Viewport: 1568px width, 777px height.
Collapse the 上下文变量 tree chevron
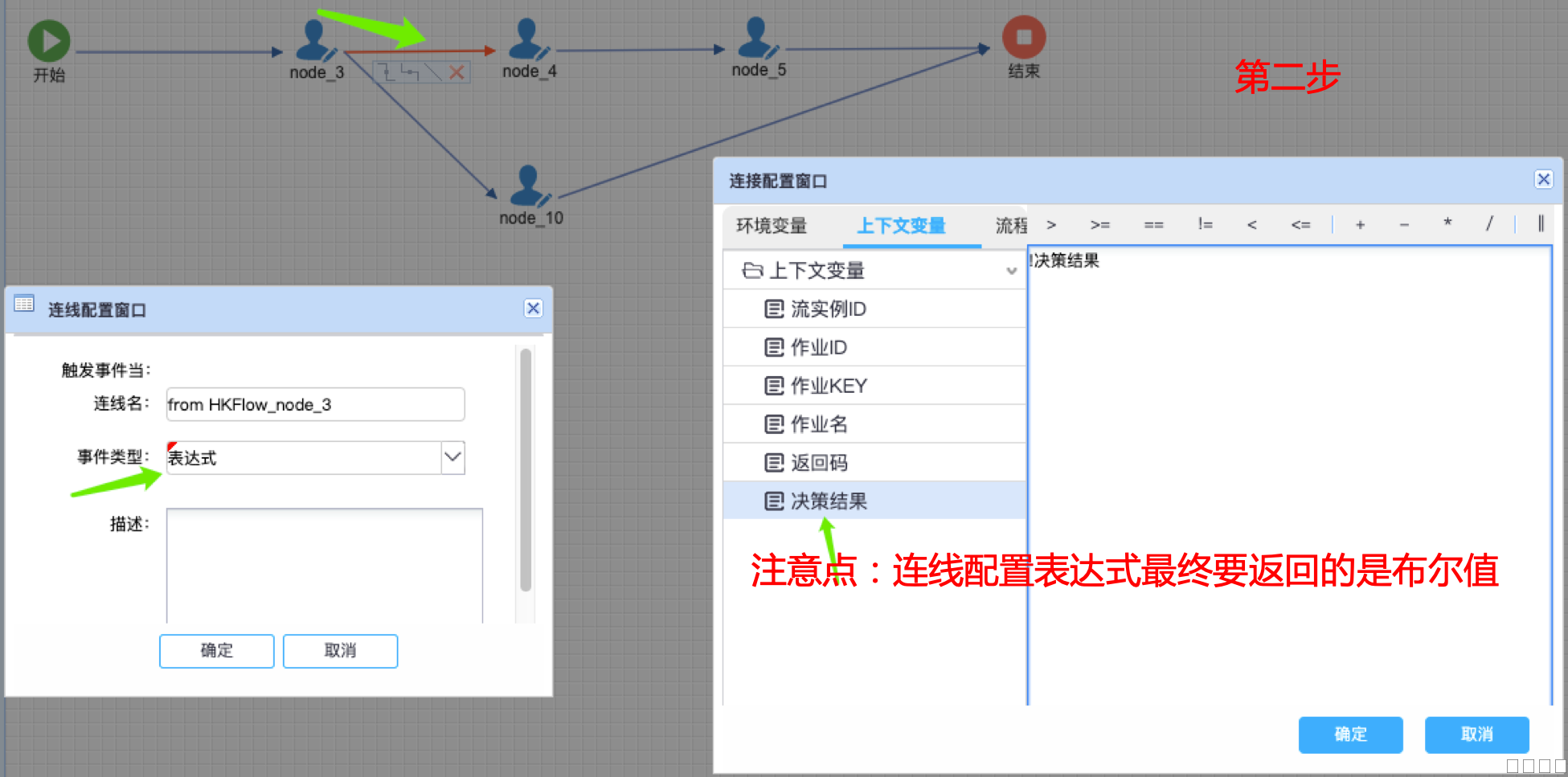(x=1011, y=272)
